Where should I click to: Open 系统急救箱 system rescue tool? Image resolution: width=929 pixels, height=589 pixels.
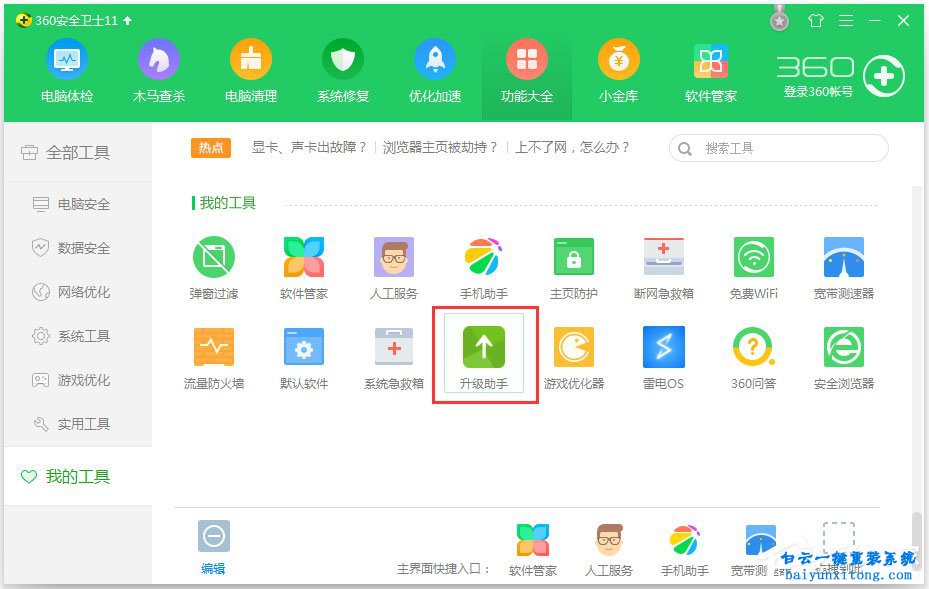pyautogui.click(x=393, y=352)
